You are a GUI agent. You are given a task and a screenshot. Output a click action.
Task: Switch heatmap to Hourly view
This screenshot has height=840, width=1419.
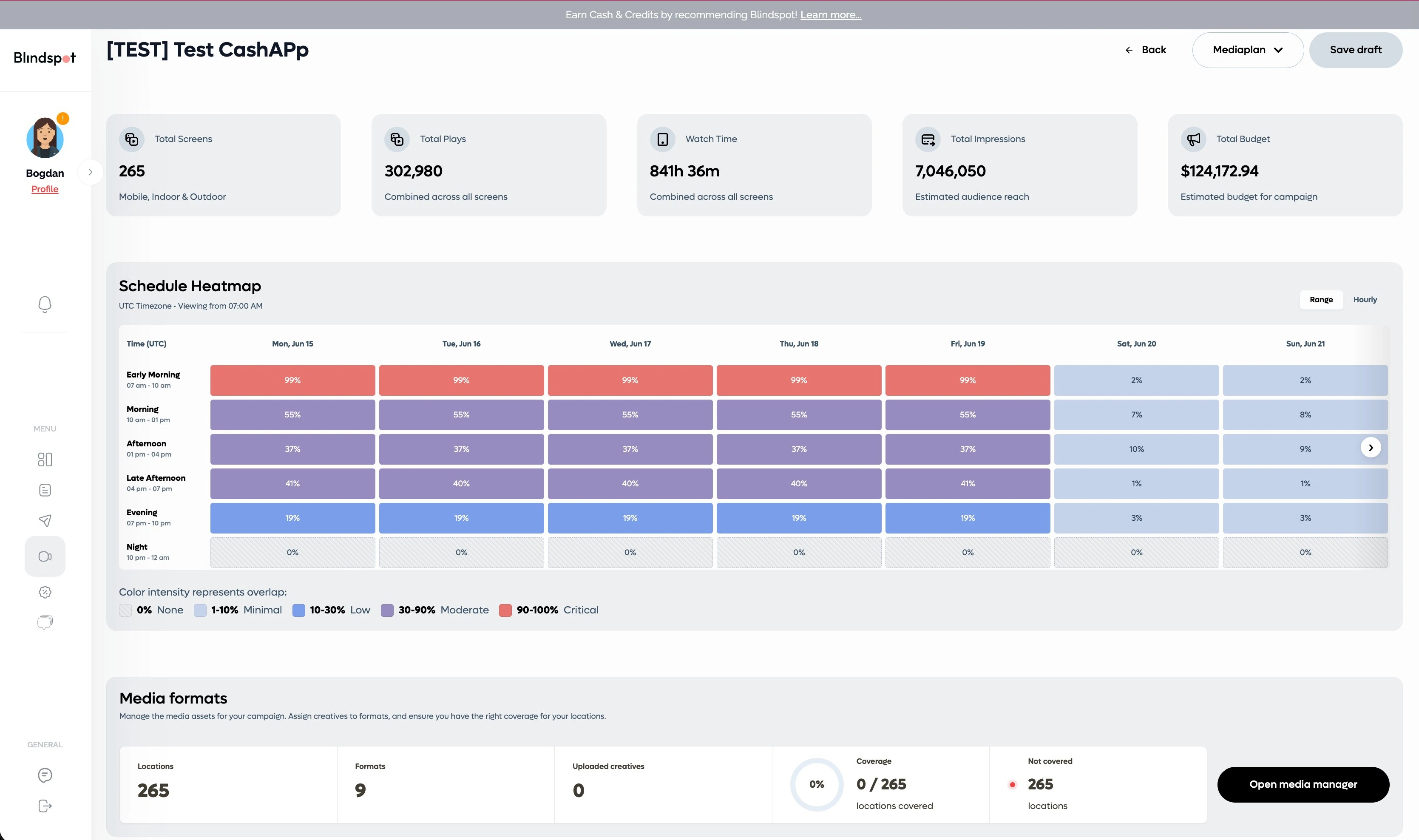[x=1365, y=299]
